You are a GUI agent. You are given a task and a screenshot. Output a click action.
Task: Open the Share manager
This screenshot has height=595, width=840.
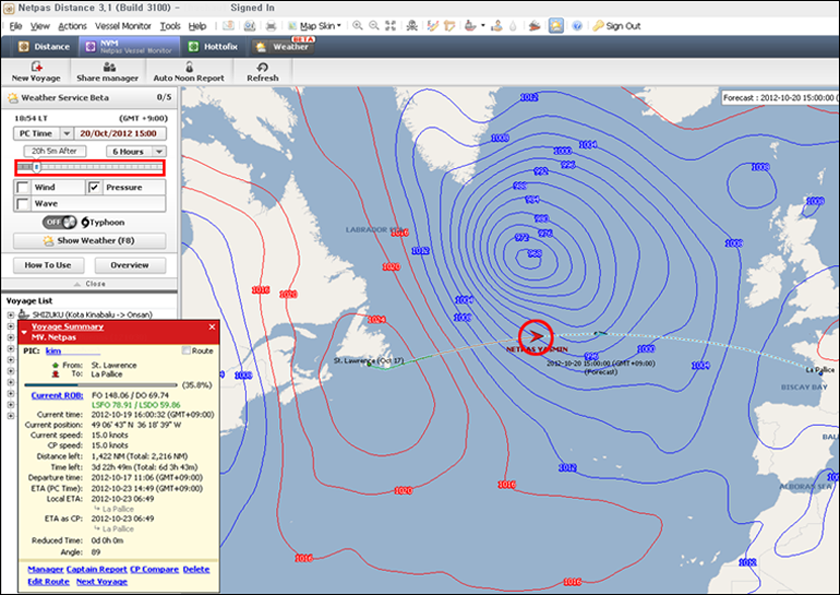107,72
